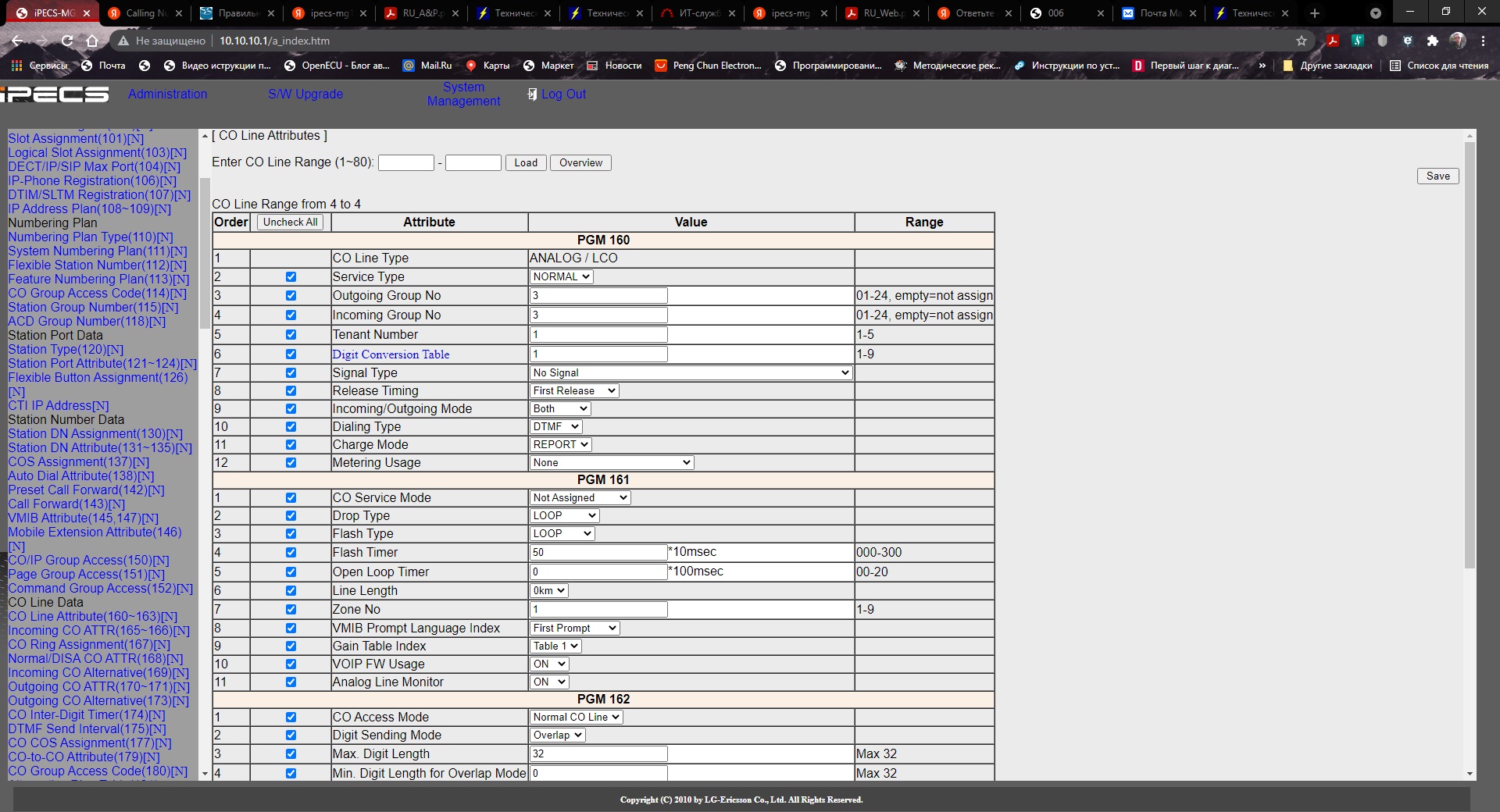Toggle the Flash Timer row checkbox

[291, 553]
